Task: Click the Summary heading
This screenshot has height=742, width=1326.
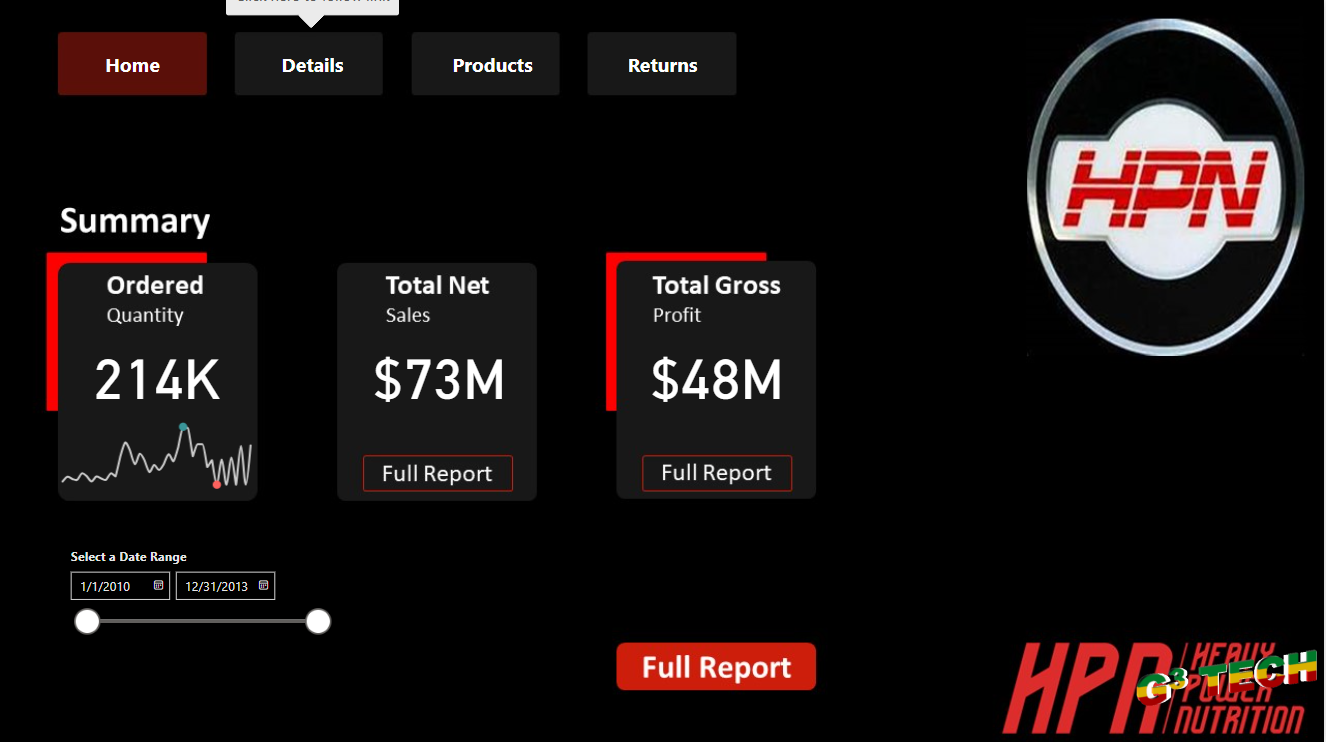Action: [x=135, y=221]
